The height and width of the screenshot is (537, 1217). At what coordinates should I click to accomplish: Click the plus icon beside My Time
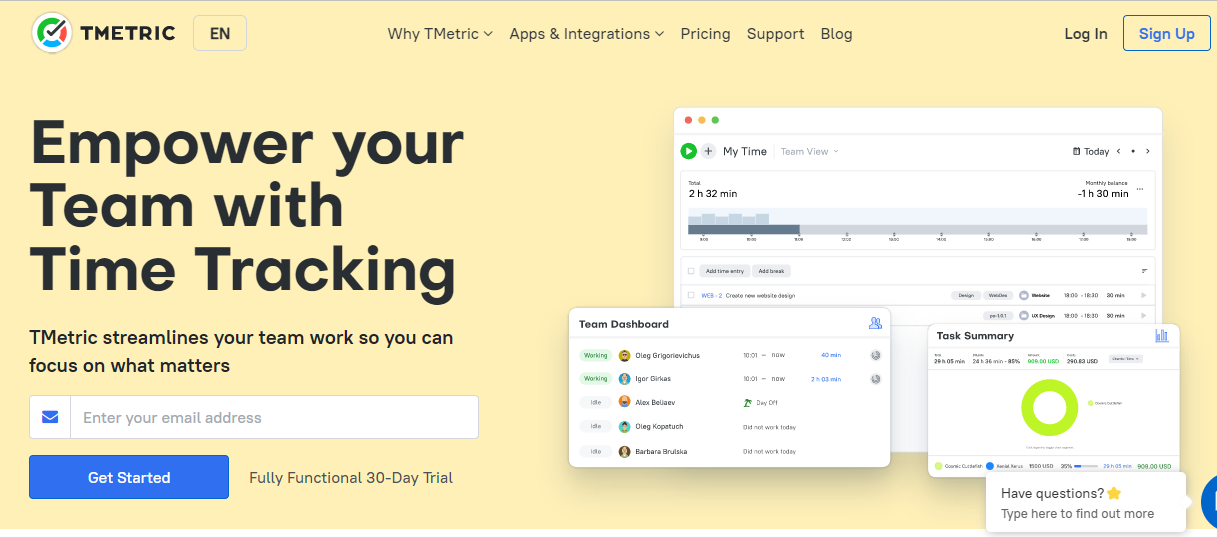pos(708,151)
